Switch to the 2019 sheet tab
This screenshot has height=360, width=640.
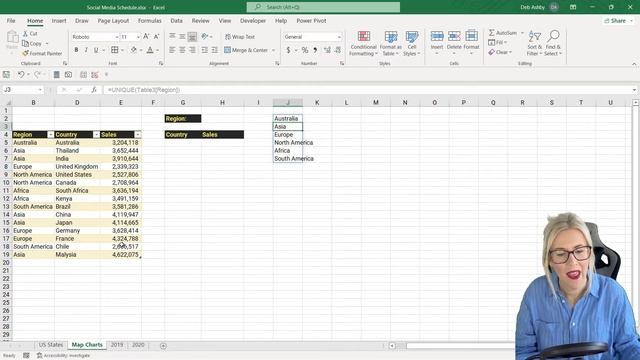(117, 345)
